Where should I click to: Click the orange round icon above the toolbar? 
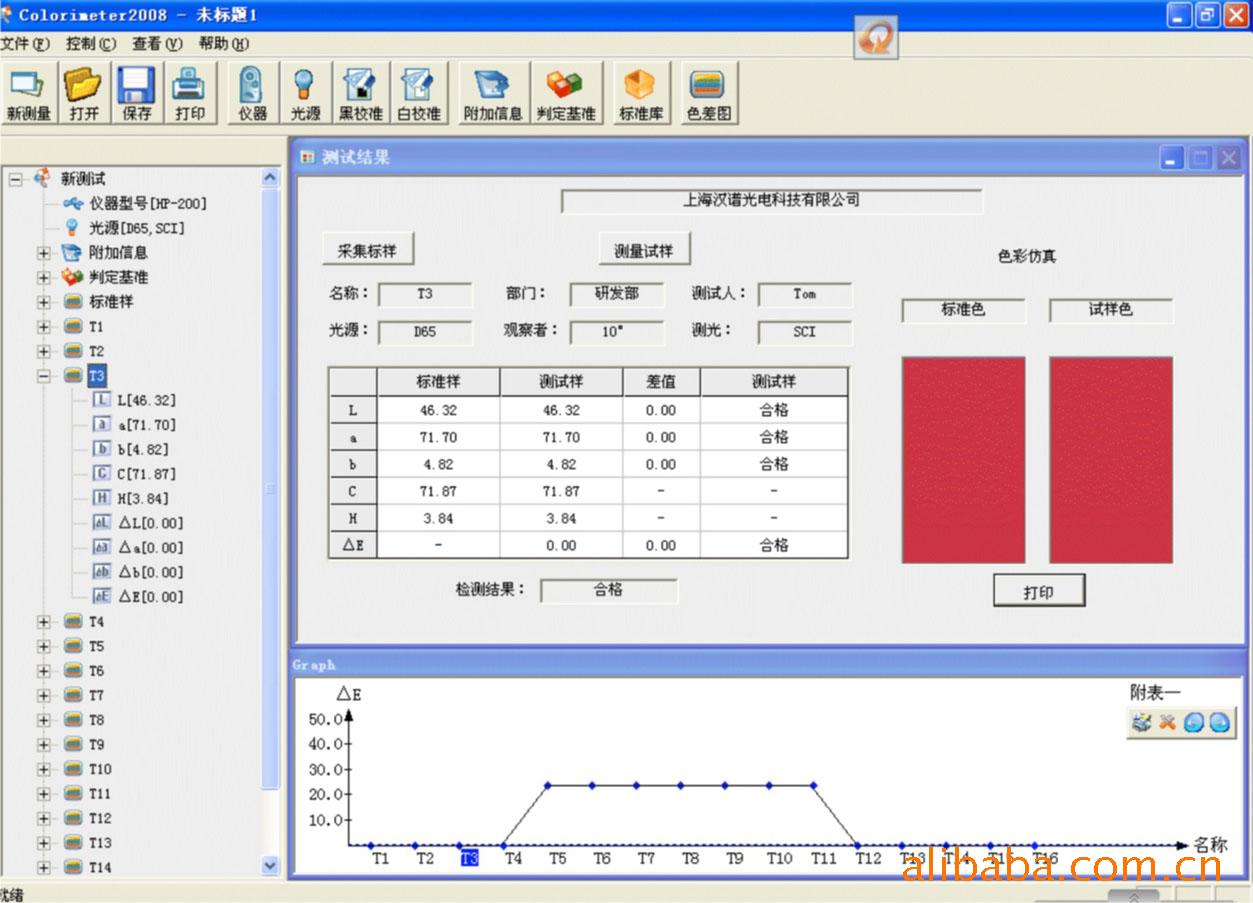pos(877,38)
